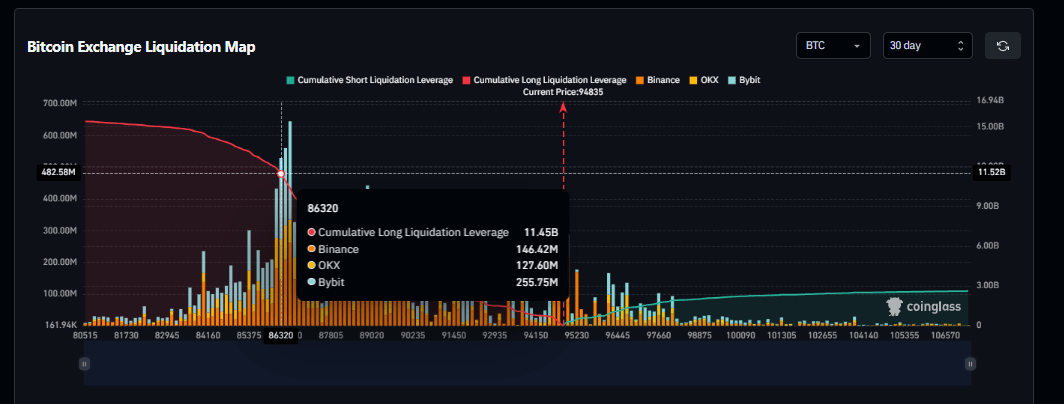Viewport: 1064px width, 404px height.
Task: Toggle the Bybit legend entry
Action: tap(750, 79)
